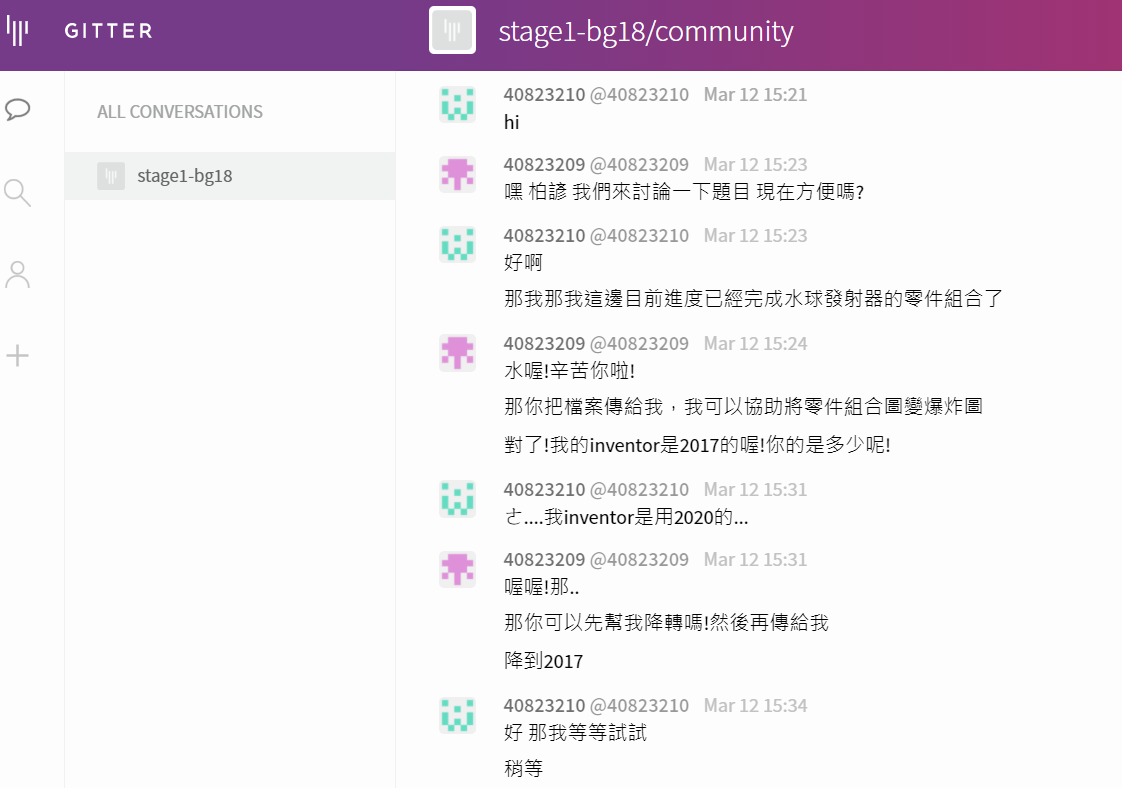This screenshot has width=1122, height=788.
Task: Click username 40823209 at 15:24 message
Action: [x=544, y=344]
